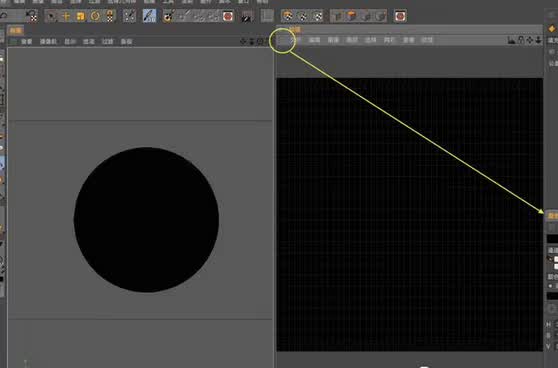Click the orange-tinted checkered sphere icon
This screenshot has width=558, height=368.
pyautogui.click(x=288, y=16)
